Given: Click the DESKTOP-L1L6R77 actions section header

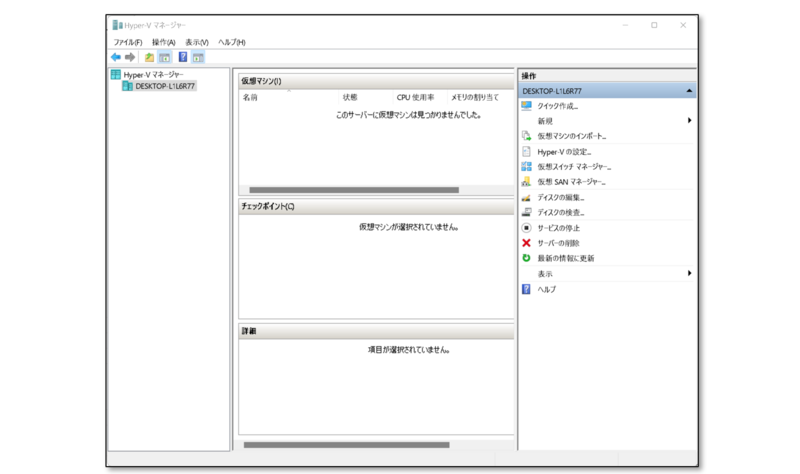Looking at the screenshot, I should [607, 91].
